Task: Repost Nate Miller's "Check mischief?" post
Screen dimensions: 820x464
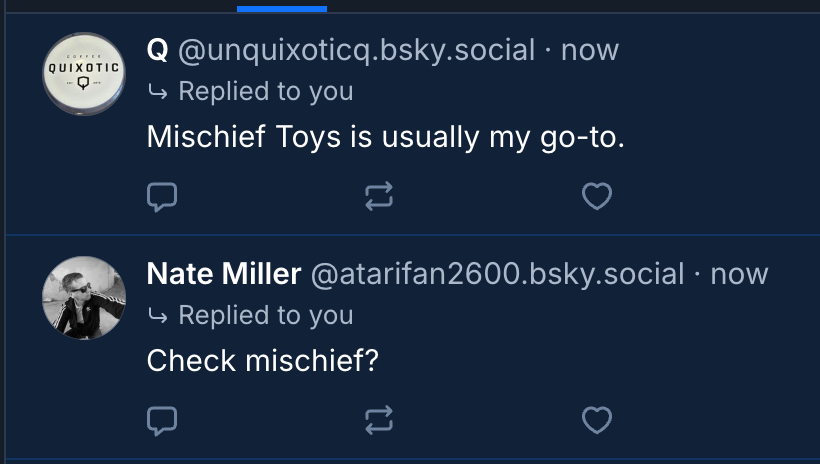Action: [379, 421]
